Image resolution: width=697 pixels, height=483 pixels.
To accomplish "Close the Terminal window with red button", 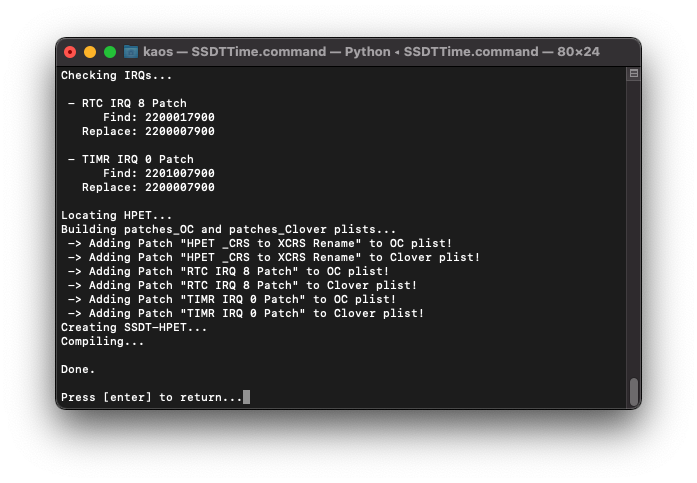I will coord(70,52).
